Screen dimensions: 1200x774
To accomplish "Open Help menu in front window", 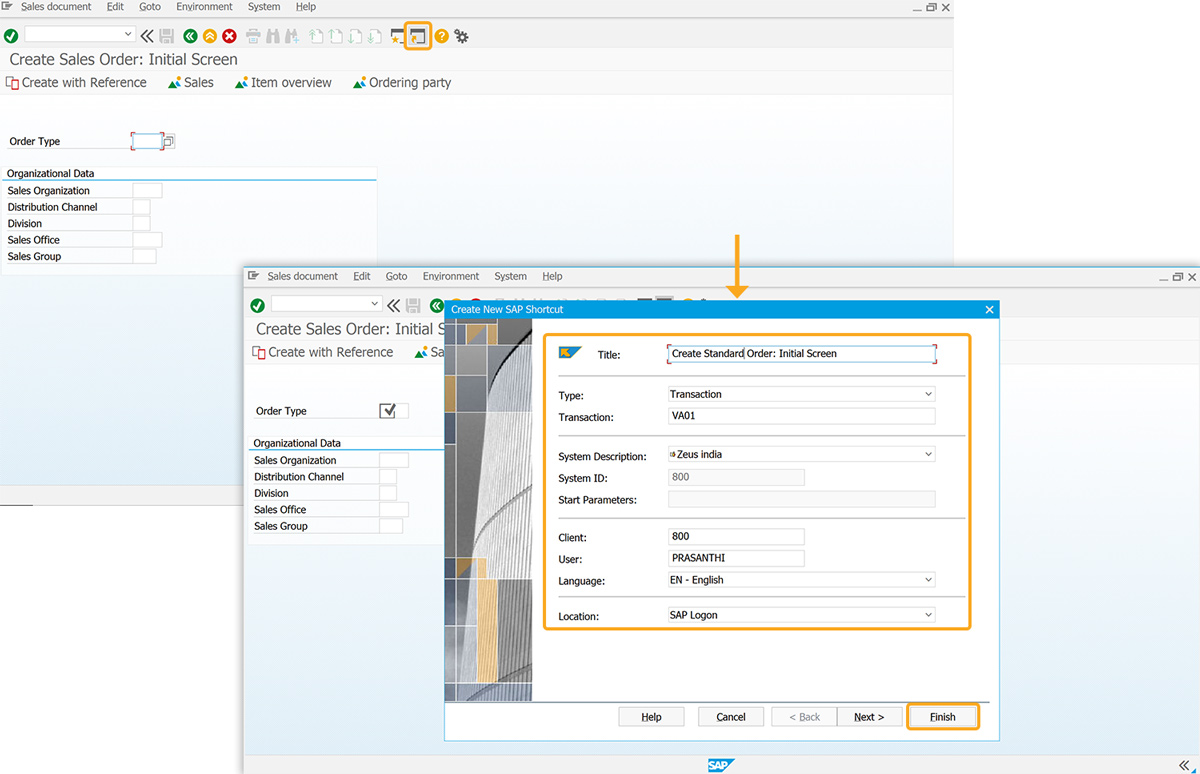I will coord(552,276).
